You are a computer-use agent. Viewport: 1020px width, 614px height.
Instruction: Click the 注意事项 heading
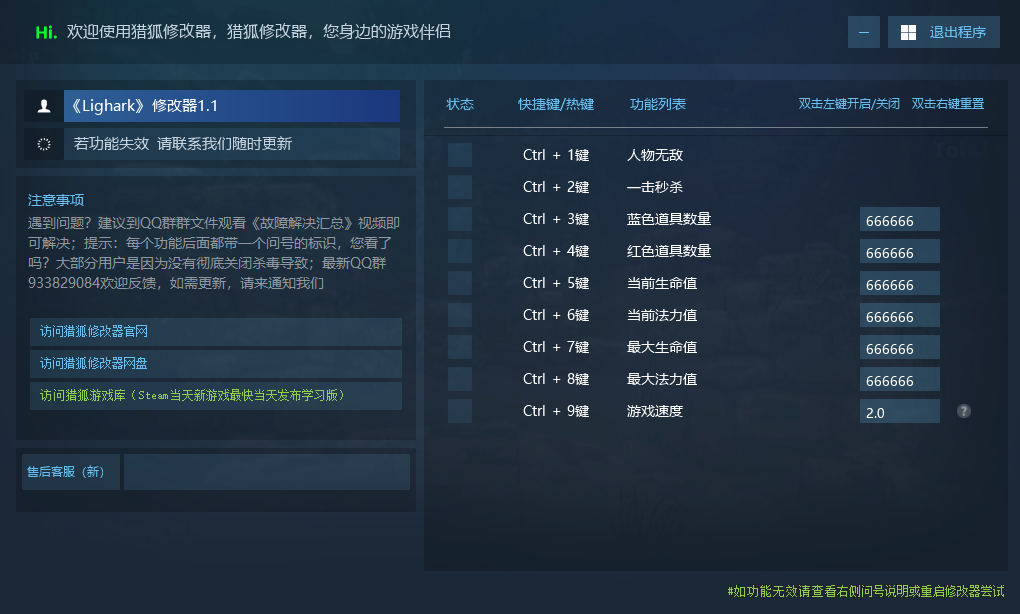click(56, 200)
